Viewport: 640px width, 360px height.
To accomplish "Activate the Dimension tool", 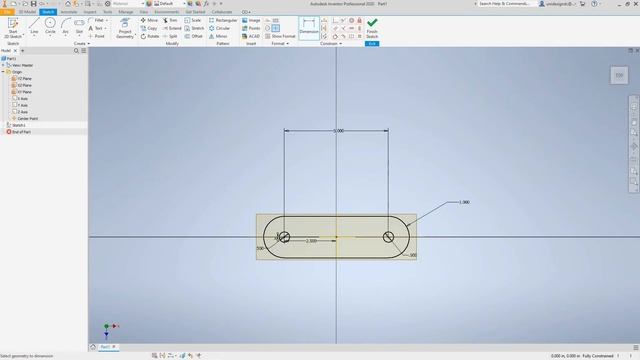I will [309, 28].
